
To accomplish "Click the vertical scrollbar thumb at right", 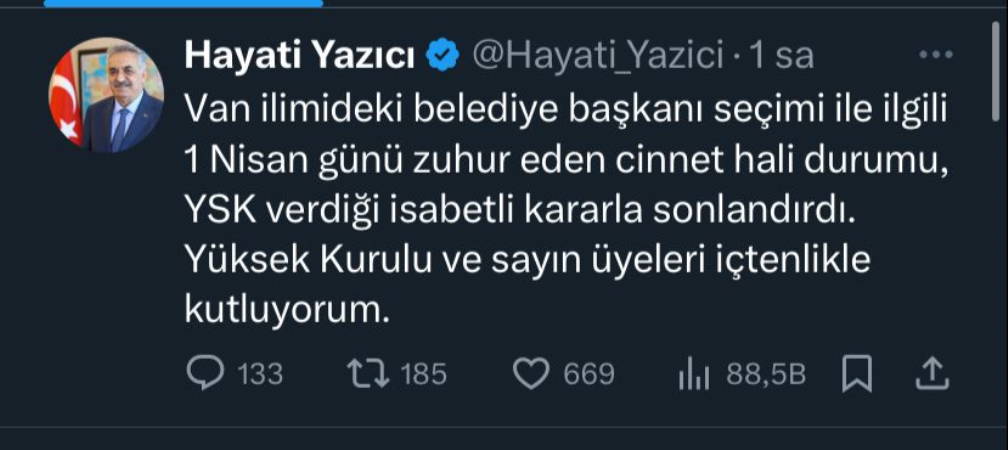I will pyautogui.click(x=997, y=71).
